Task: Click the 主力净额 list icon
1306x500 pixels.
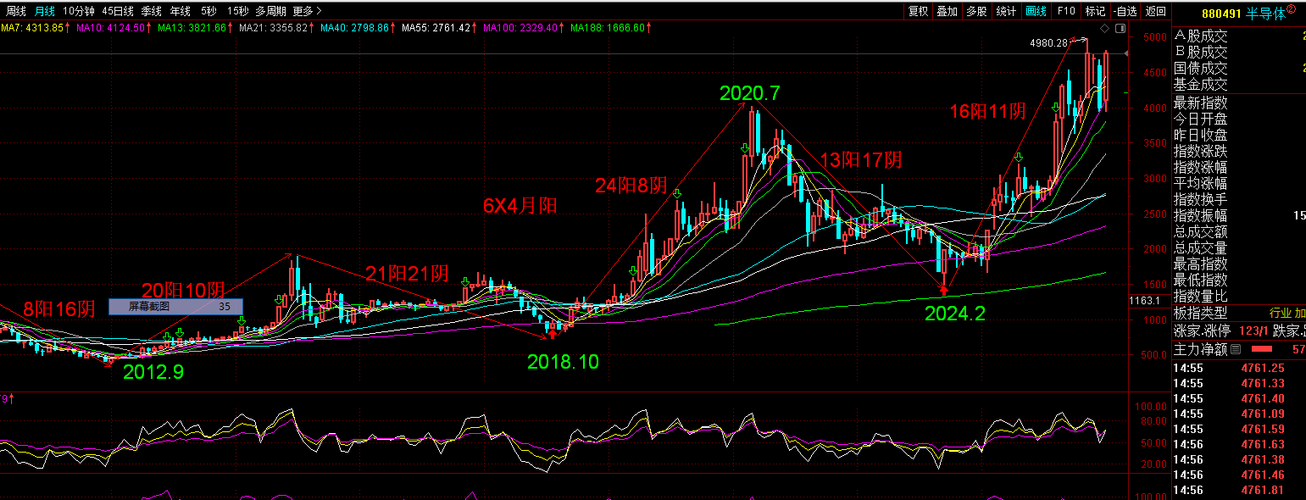Action: (x=1236, y=349)
